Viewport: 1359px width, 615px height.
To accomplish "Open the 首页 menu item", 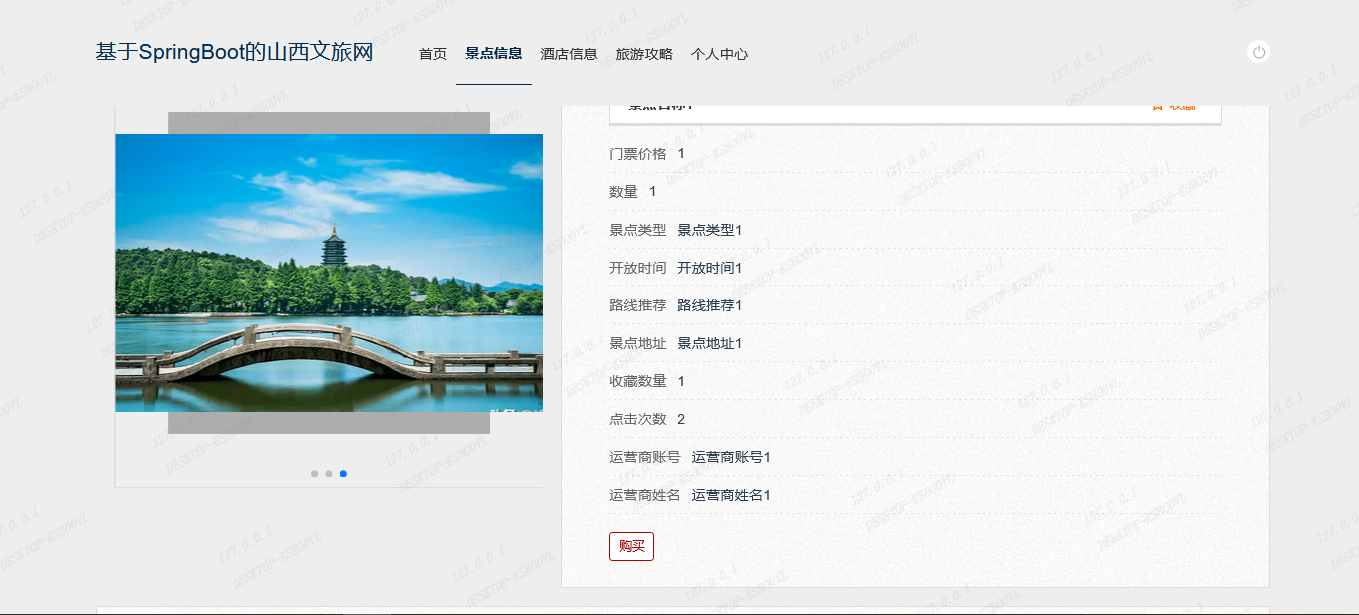I will coord(433,54).
